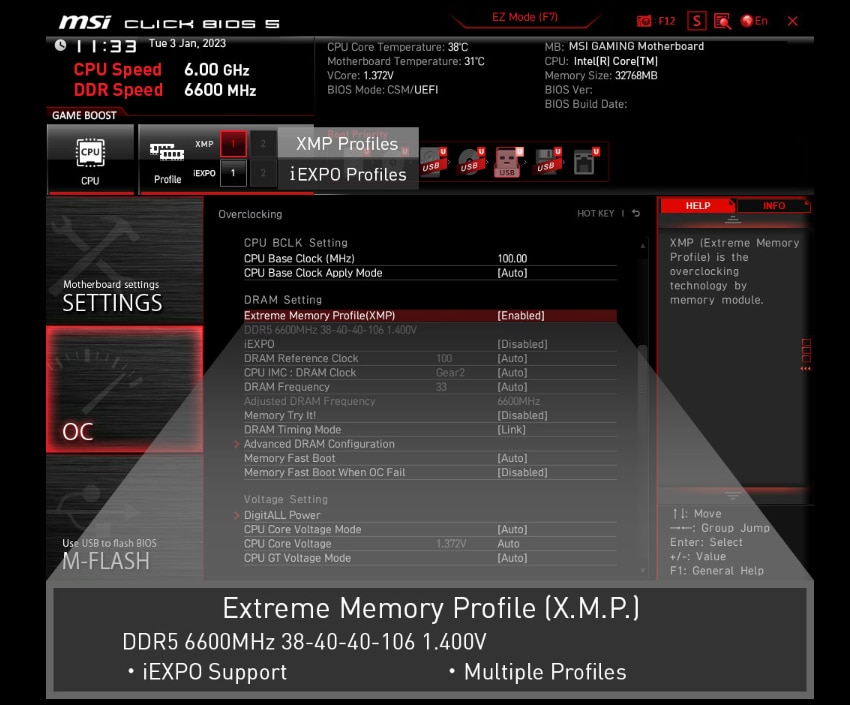
Task: Click the HOT KEY button
Action: point(595,214)
